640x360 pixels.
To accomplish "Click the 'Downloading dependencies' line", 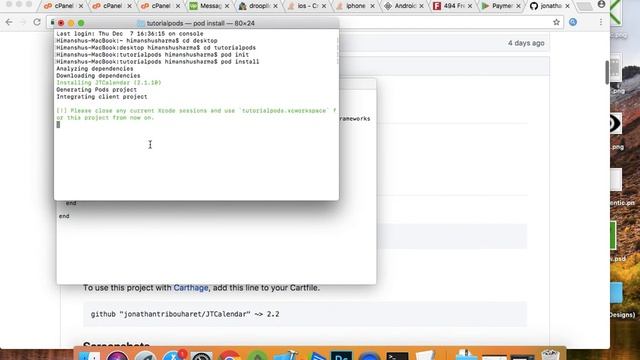I will coord(98,76).
